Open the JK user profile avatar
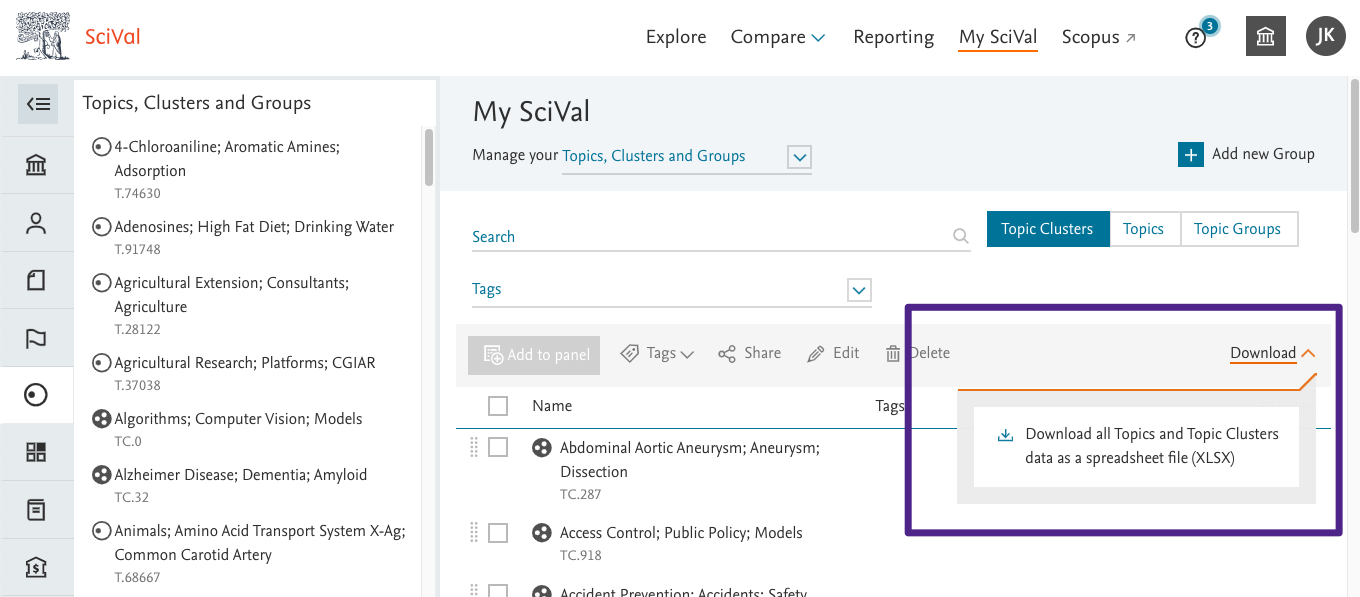This screenshot has height=597, width=1360. tap(1325, 37)
